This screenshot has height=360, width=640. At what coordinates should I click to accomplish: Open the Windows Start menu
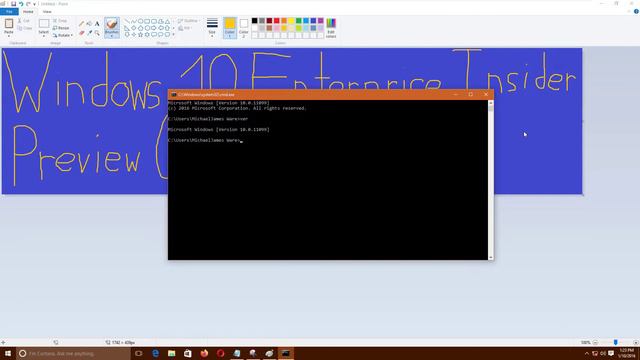tap(8, 353)
